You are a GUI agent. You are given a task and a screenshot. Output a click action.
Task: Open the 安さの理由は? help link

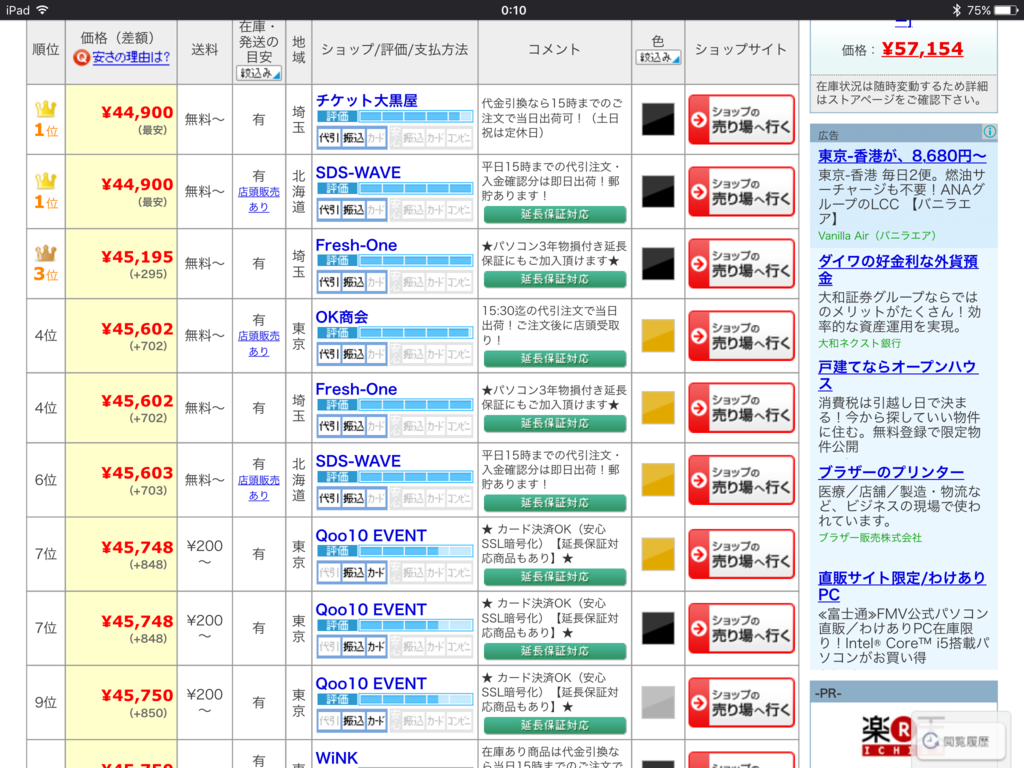pos(131,57)
